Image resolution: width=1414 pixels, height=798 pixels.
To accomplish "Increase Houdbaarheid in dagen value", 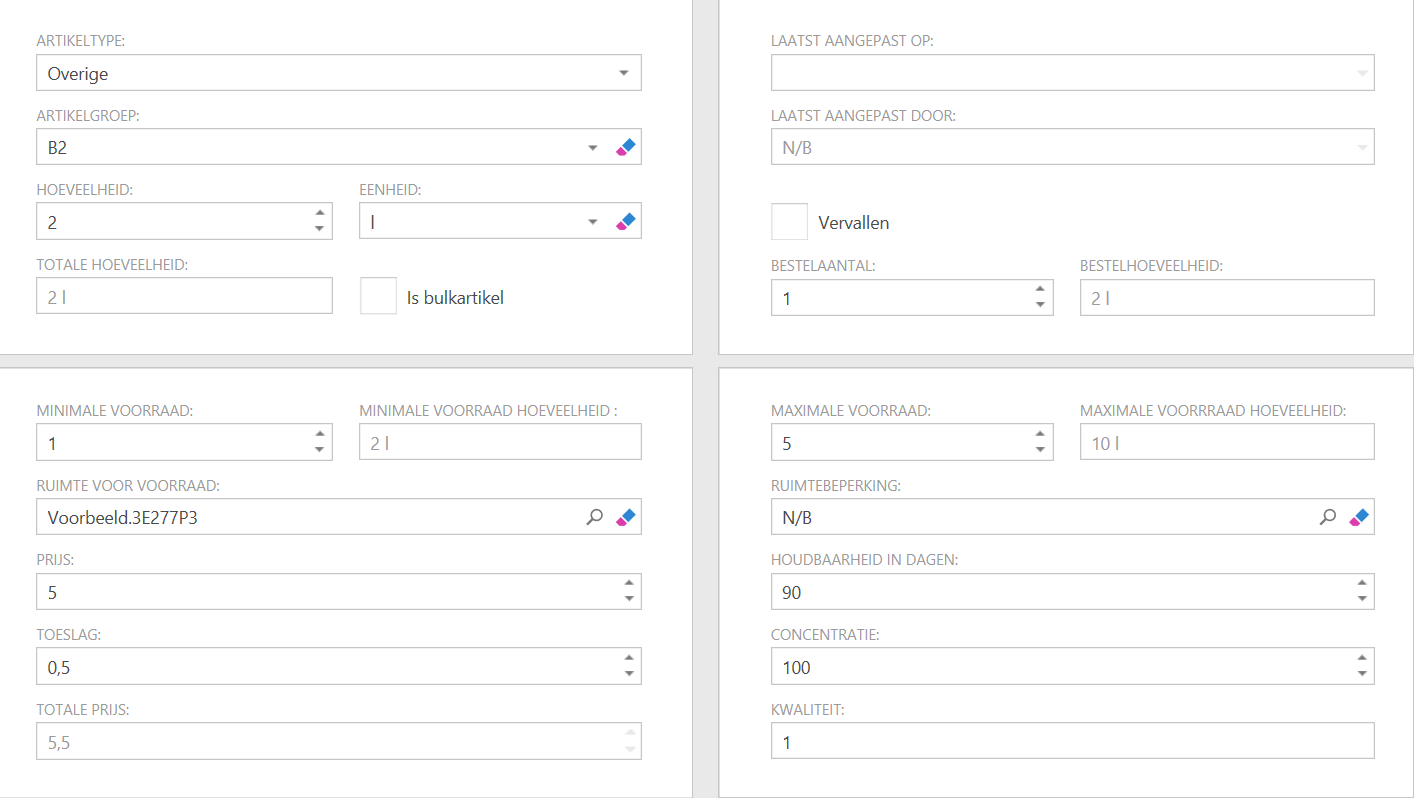I will click(x=1361, y=583).
